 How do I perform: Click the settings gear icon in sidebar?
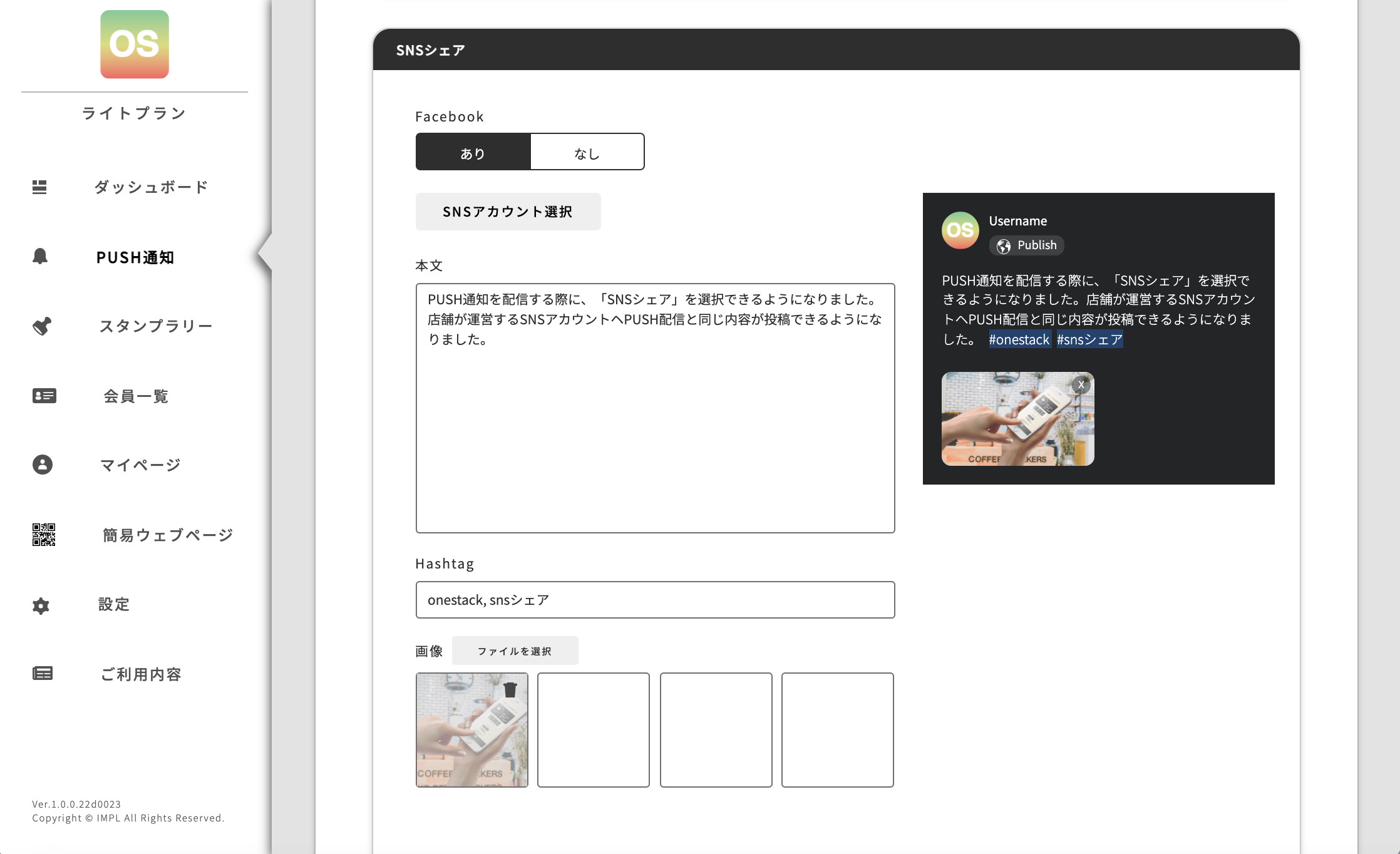[41, 605]
